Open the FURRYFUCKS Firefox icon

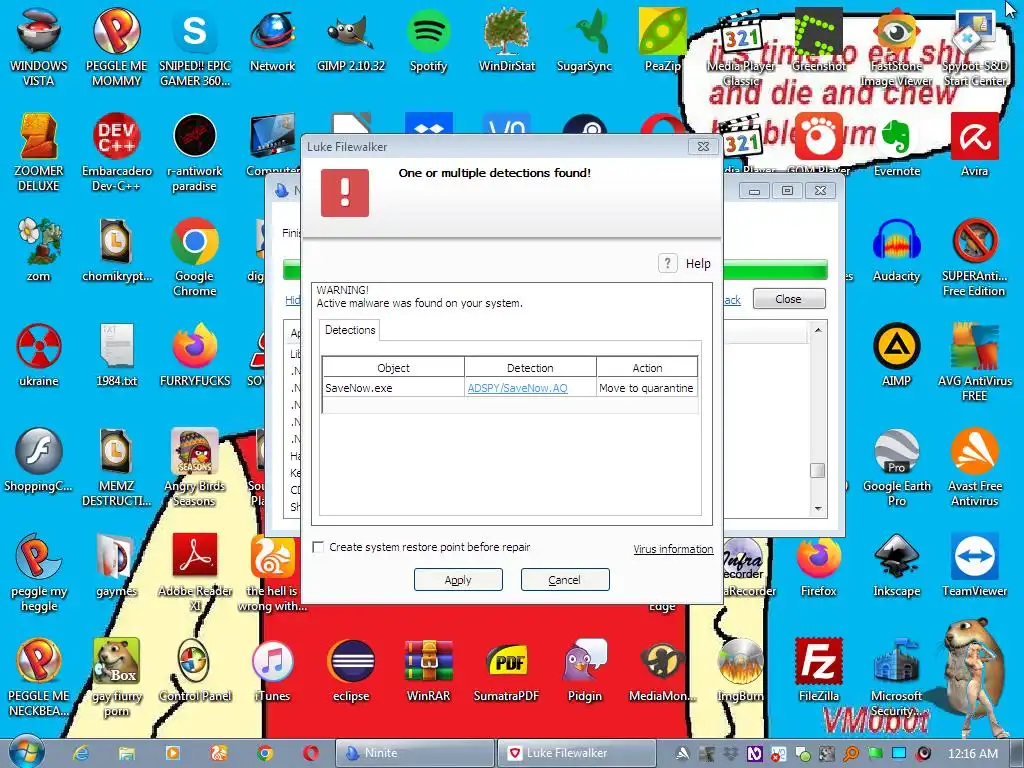click(x=195, y=356)
